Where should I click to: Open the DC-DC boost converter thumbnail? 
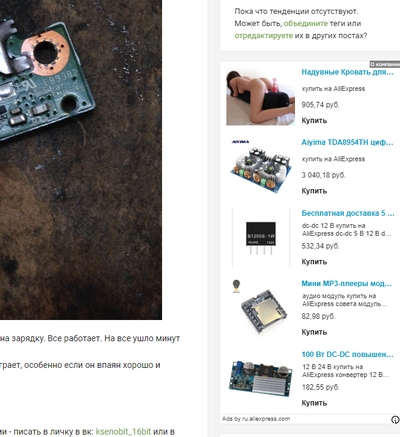click(x=260, y=378)
